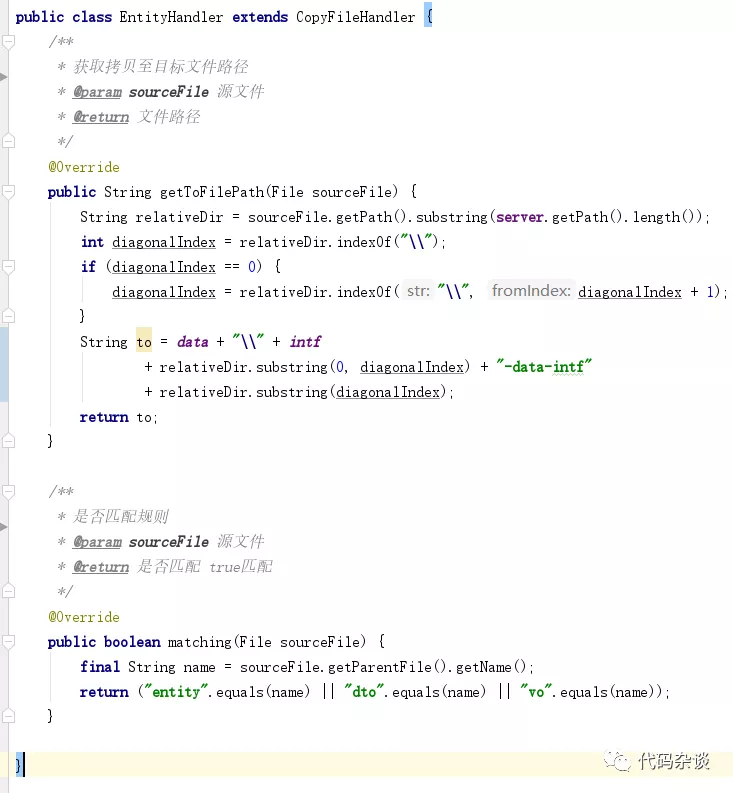This screenshot has width=733, height=793.
Task: Click the 'fromIndex:' parameter hint
Action: pyautogui.click(x=531, y=291)
